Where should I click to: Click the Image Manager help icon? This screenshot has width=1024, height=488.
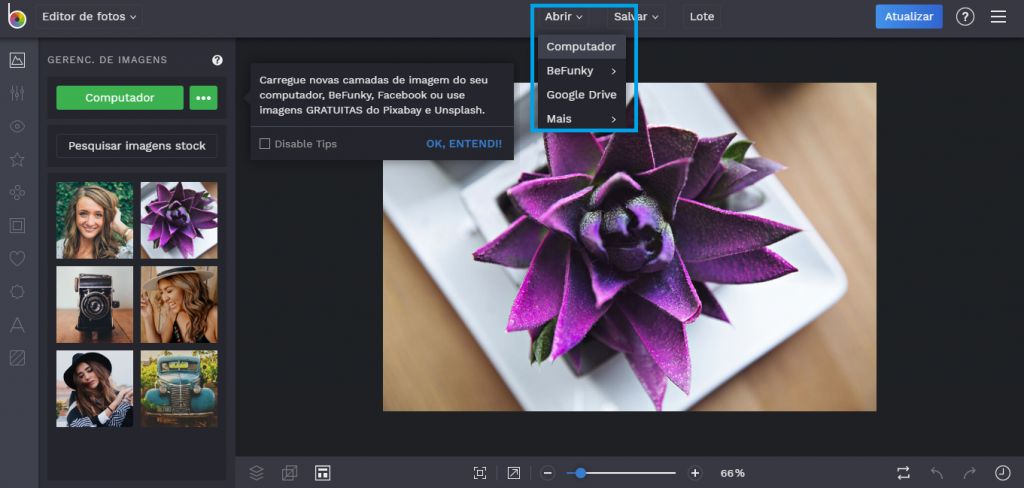tap(217, 60)
